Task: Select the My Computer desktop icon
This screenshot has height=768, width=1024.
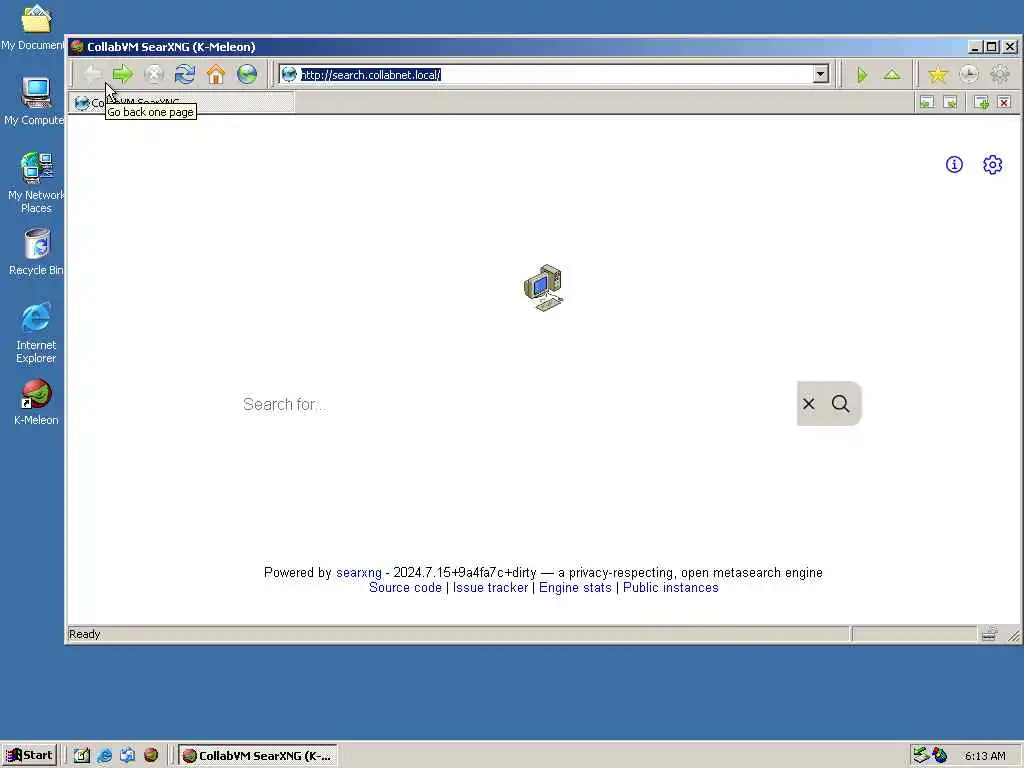Action: tap(35, 101)
